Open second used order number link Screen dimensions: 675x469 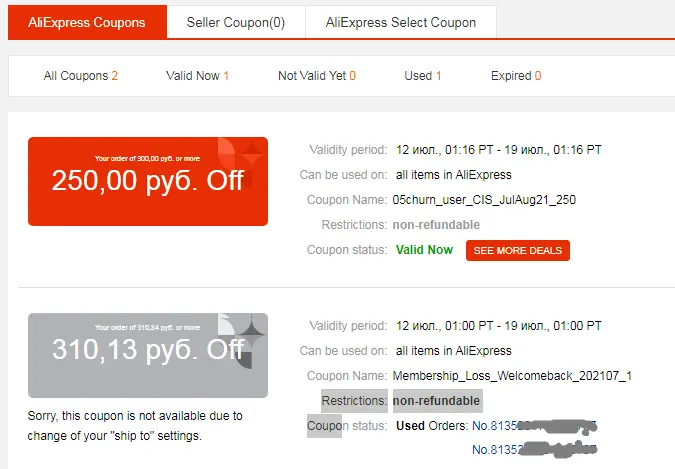(534, 449)
